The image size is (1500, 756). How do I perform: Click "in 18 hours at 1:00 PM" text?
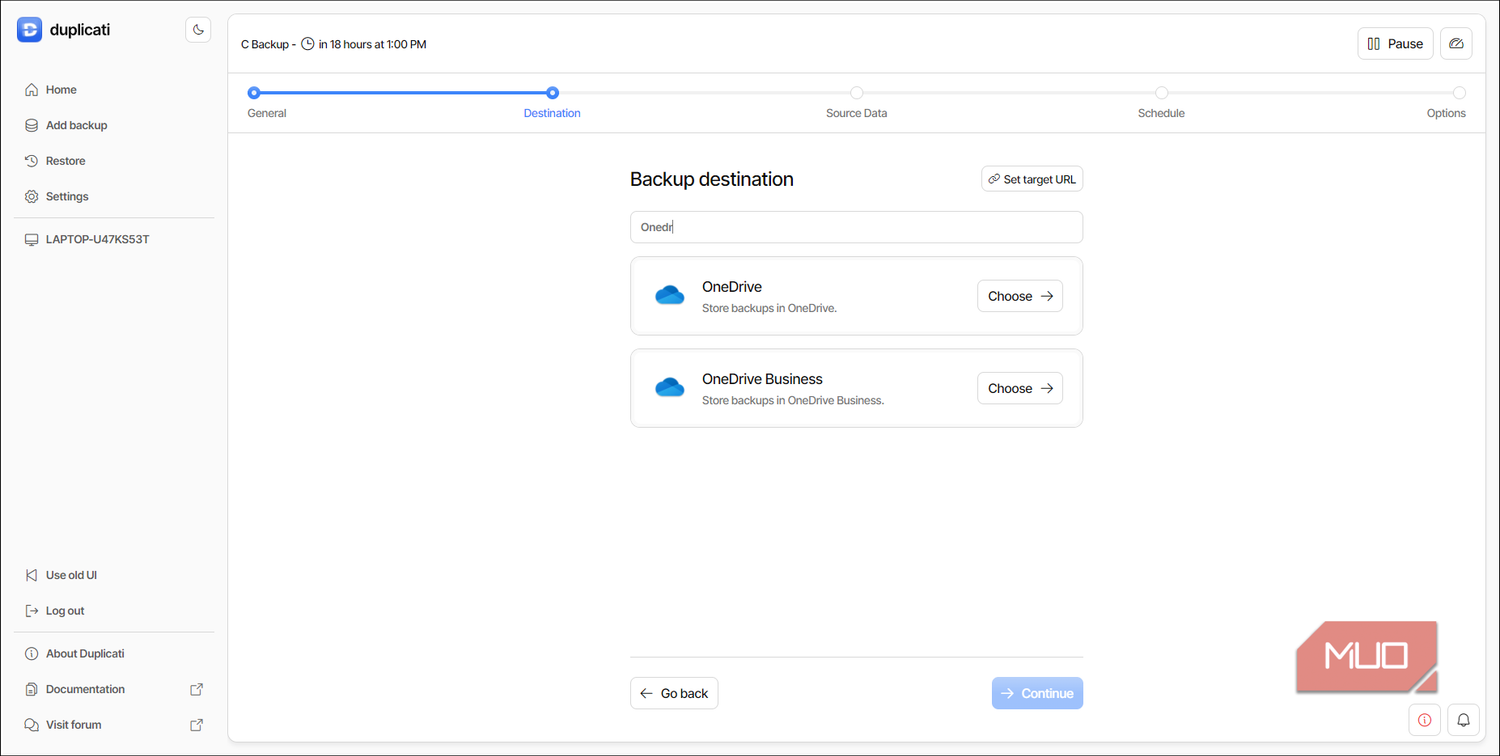tap(373, 44)
